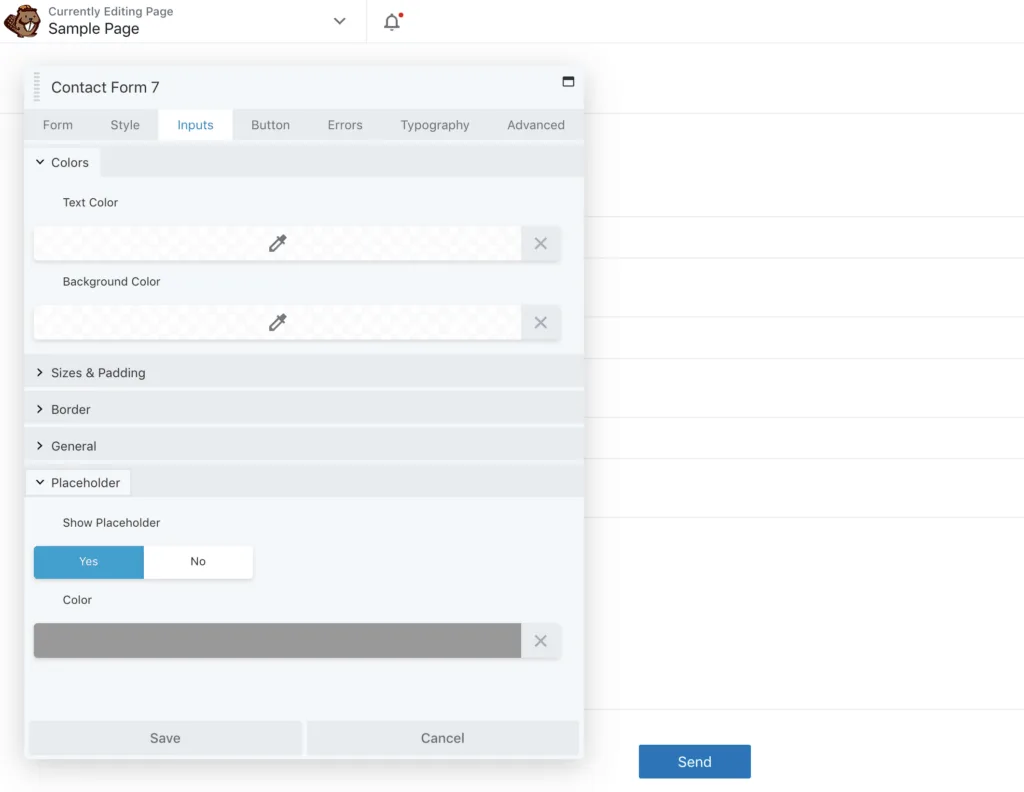The image size is (1024, 792).
Task: Open the Button tab
Action: coord(270,125)
